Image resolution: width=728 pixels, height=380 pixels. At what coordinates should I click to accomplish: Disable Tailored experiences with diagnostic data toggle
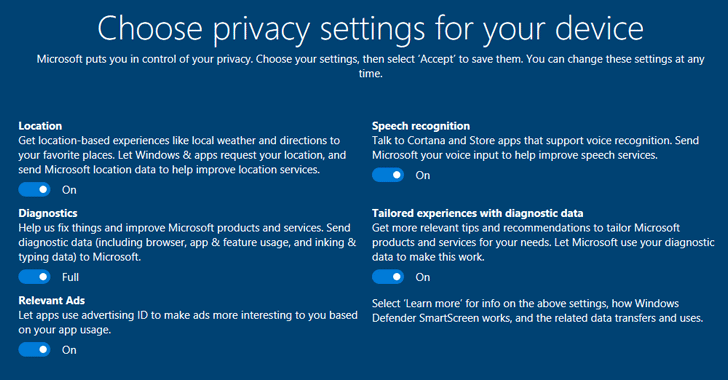[388, 277]
